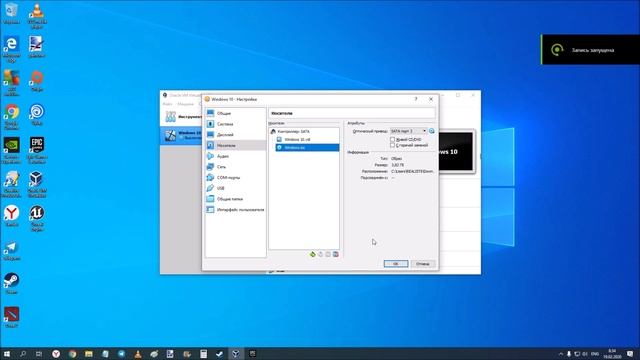Image resolution: width=640 pixels, height=360 pixels.
Task: Close the Windows 10 Settings dialog
Action: pos(431,99)
